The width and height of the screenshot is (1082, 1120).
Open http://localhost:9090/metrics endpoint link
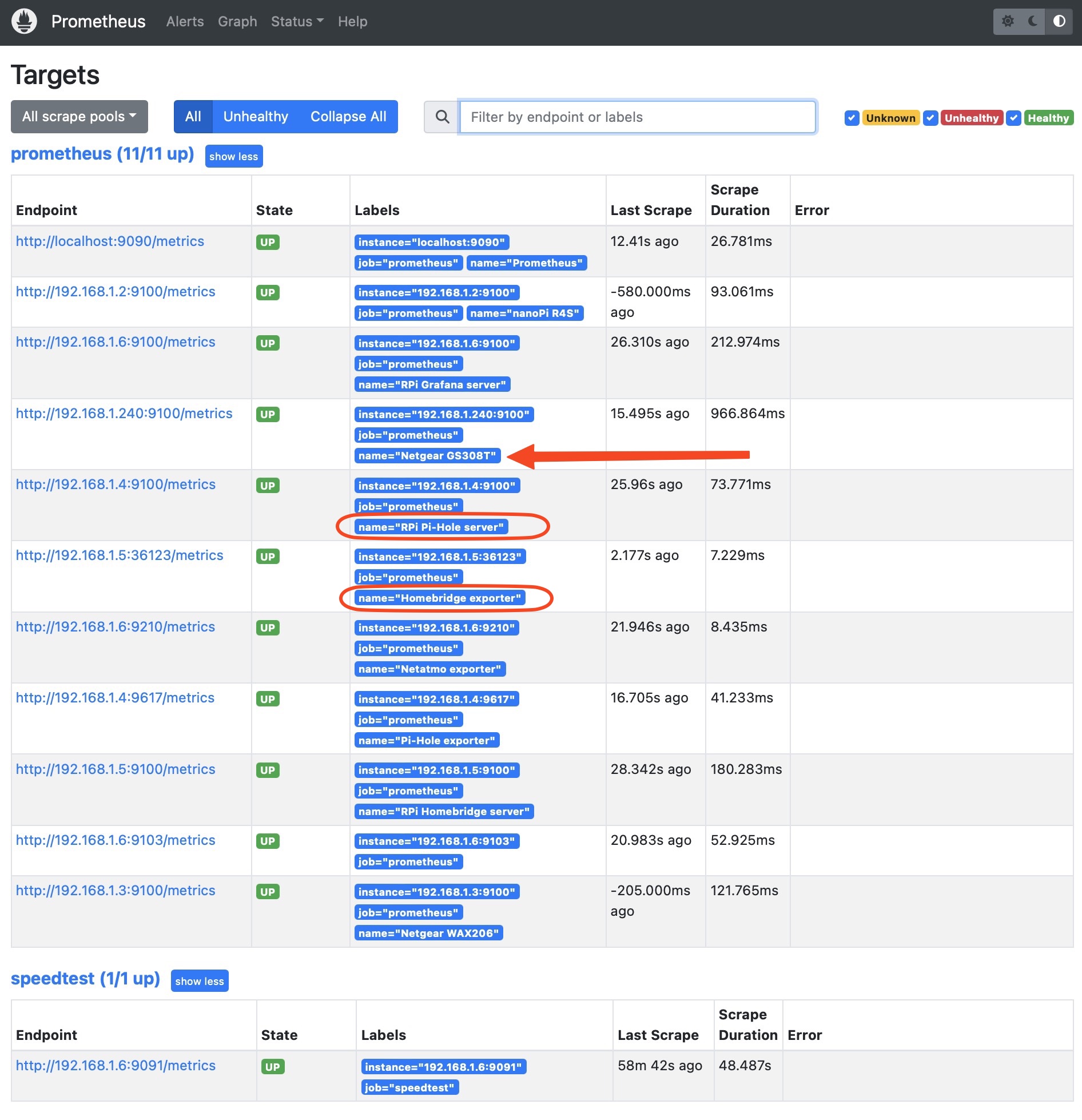(110, 241)
